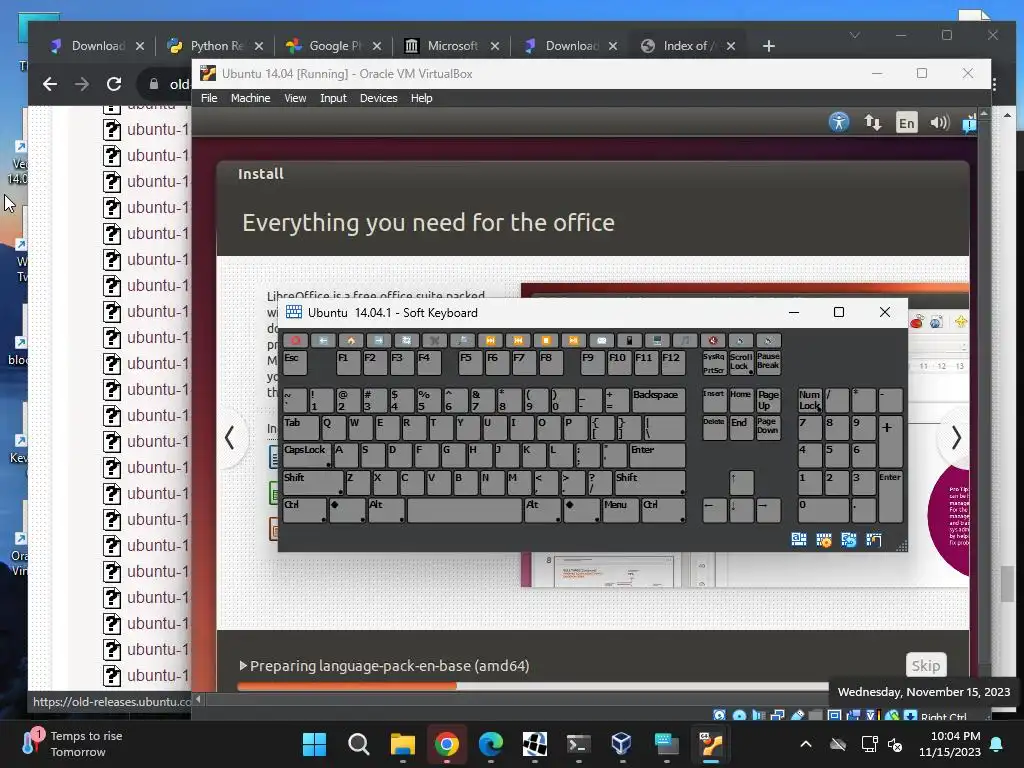
Task: Click the back arrow icon on soft keyboard toolbar
Action: click(323, 340)
